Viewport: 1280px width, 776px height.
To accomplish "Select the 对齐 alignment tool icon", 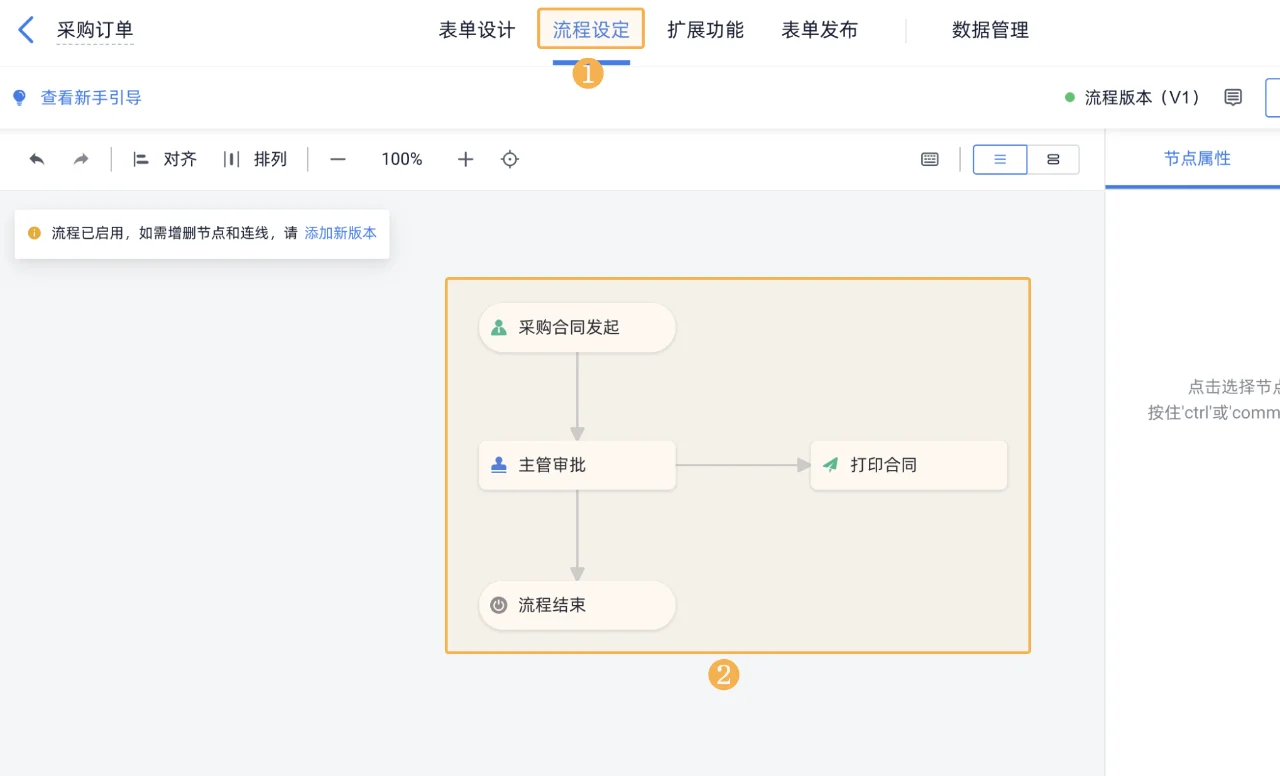I will click(141, 159).
